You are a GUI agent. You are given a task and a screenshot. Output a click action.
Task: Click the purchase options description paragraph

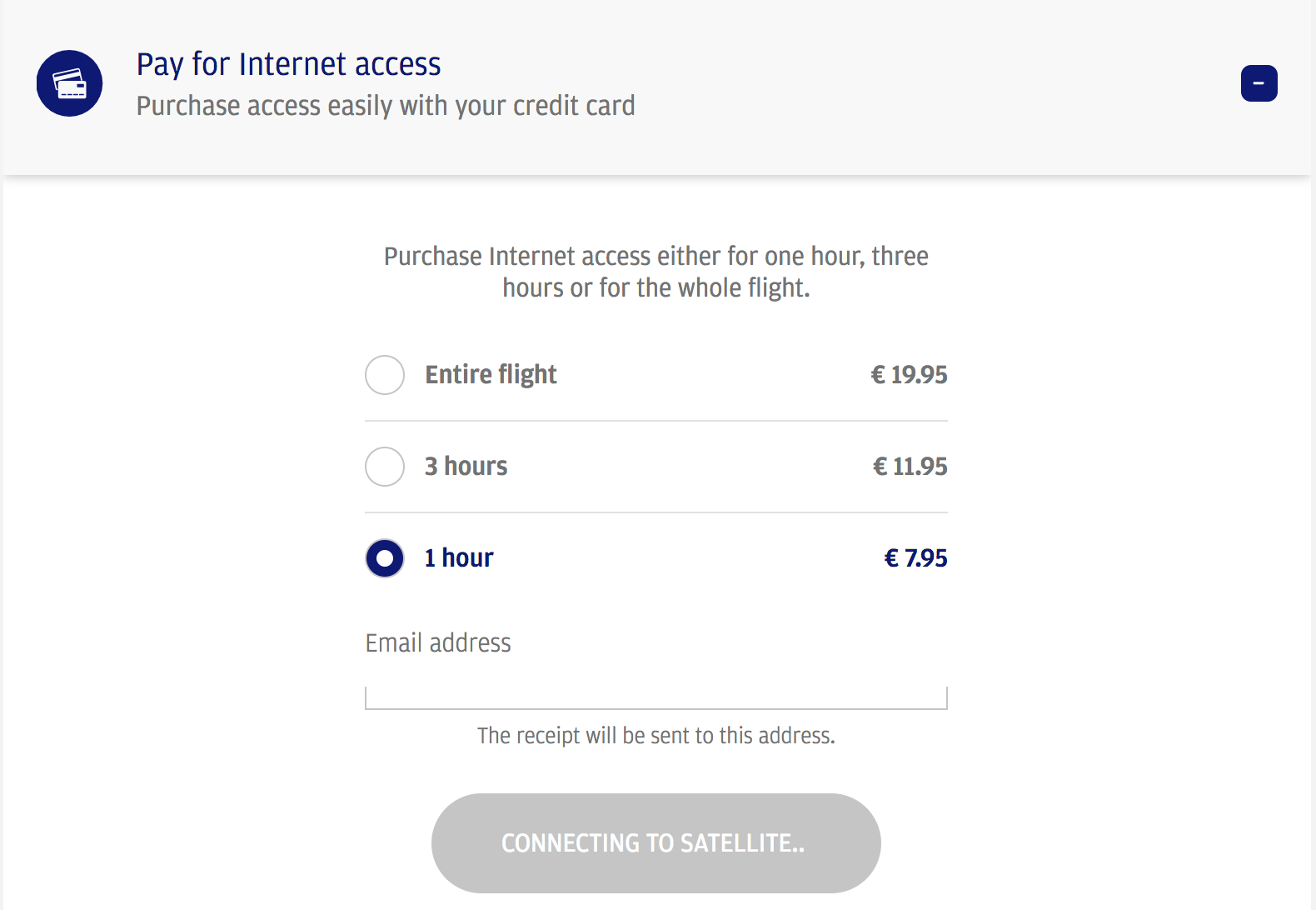pyautogui.click(x=656, y=272)
